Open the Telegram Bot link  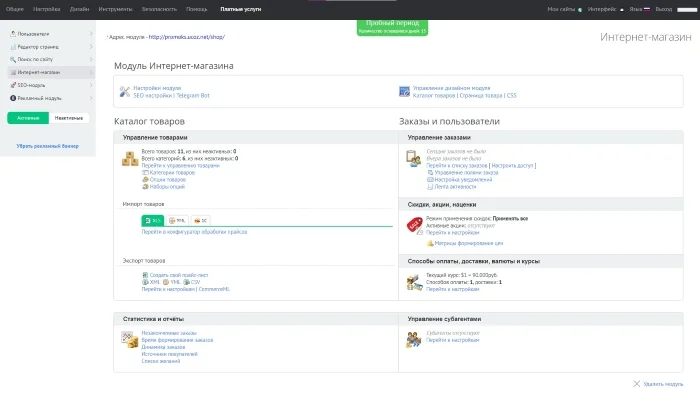193,96
